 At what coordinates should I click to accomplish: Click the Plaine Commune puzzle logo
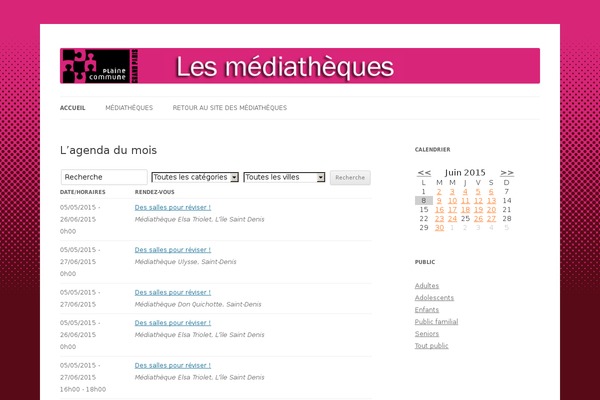(x=99, y=66)
